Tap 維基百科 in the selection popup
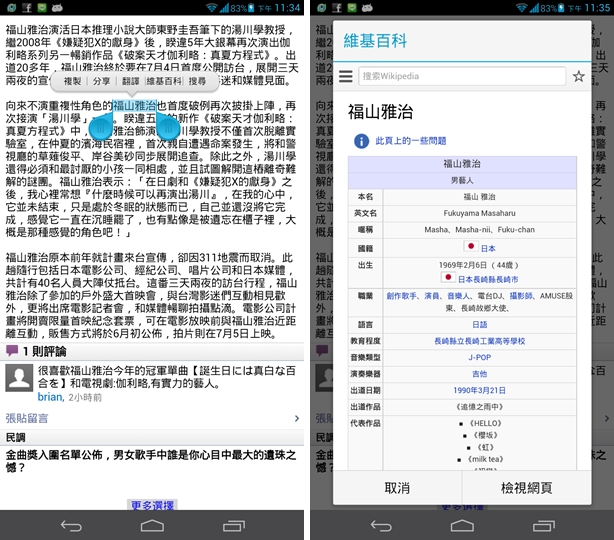614x540 pixels. pyautogui.click(x=164, y=81)
